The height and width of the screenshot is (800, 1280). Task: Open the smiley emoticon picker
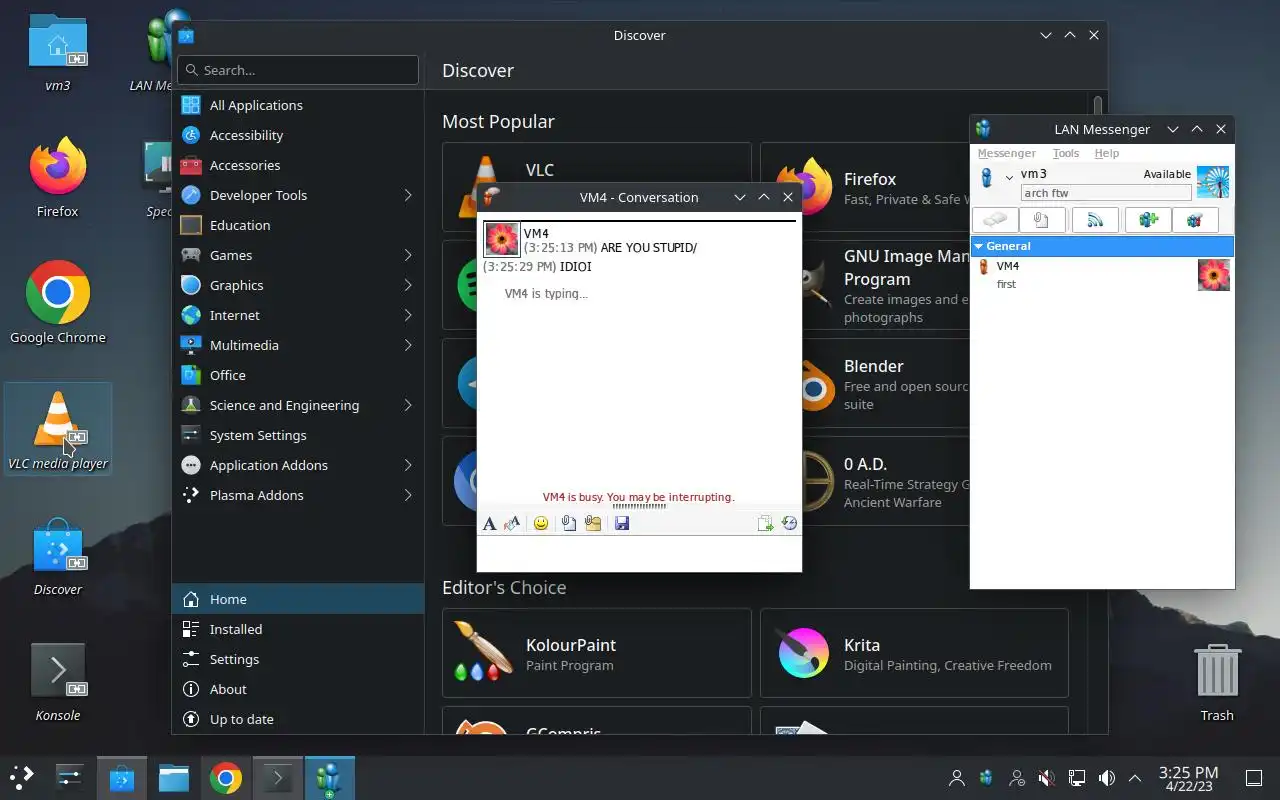click(x=541, y=523)
